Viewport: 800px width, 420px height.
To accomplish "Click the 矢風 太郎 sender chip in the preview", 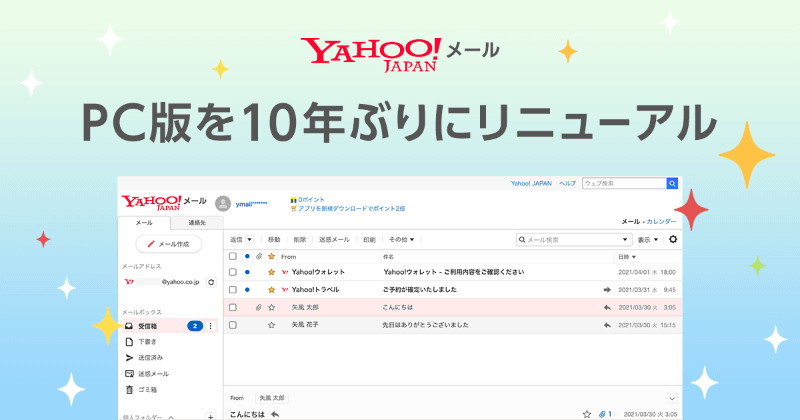I will pos(271,398).
